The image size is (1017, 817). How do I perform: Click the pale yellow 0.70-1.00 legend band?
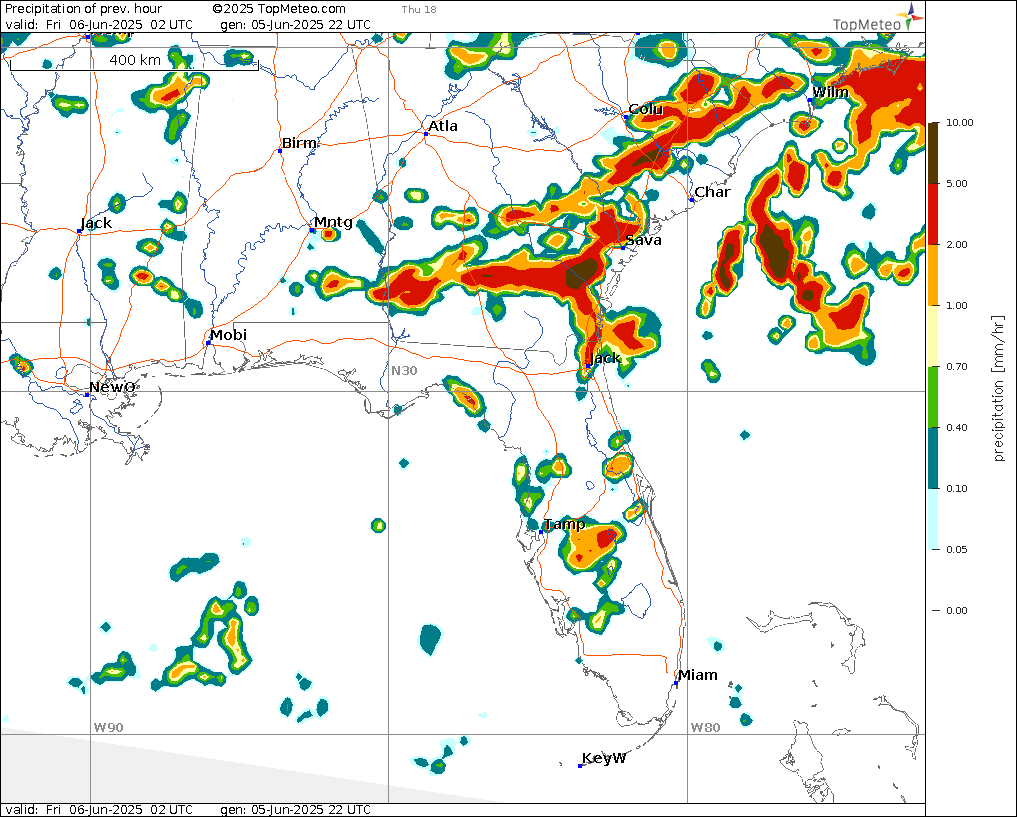pyautogui.click(x=933, y=336)
